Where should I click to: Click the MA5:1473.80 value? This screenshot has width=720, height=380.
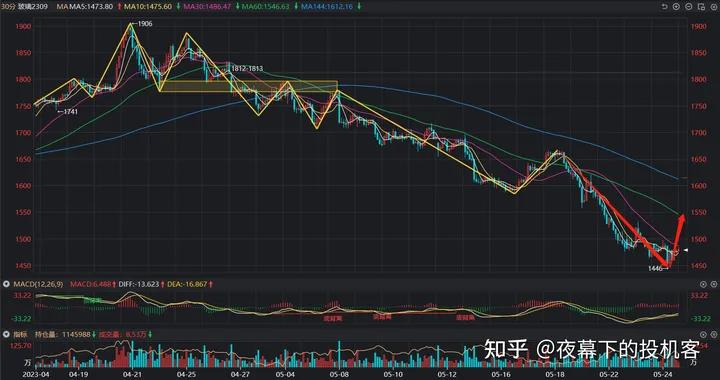point(90,6)
